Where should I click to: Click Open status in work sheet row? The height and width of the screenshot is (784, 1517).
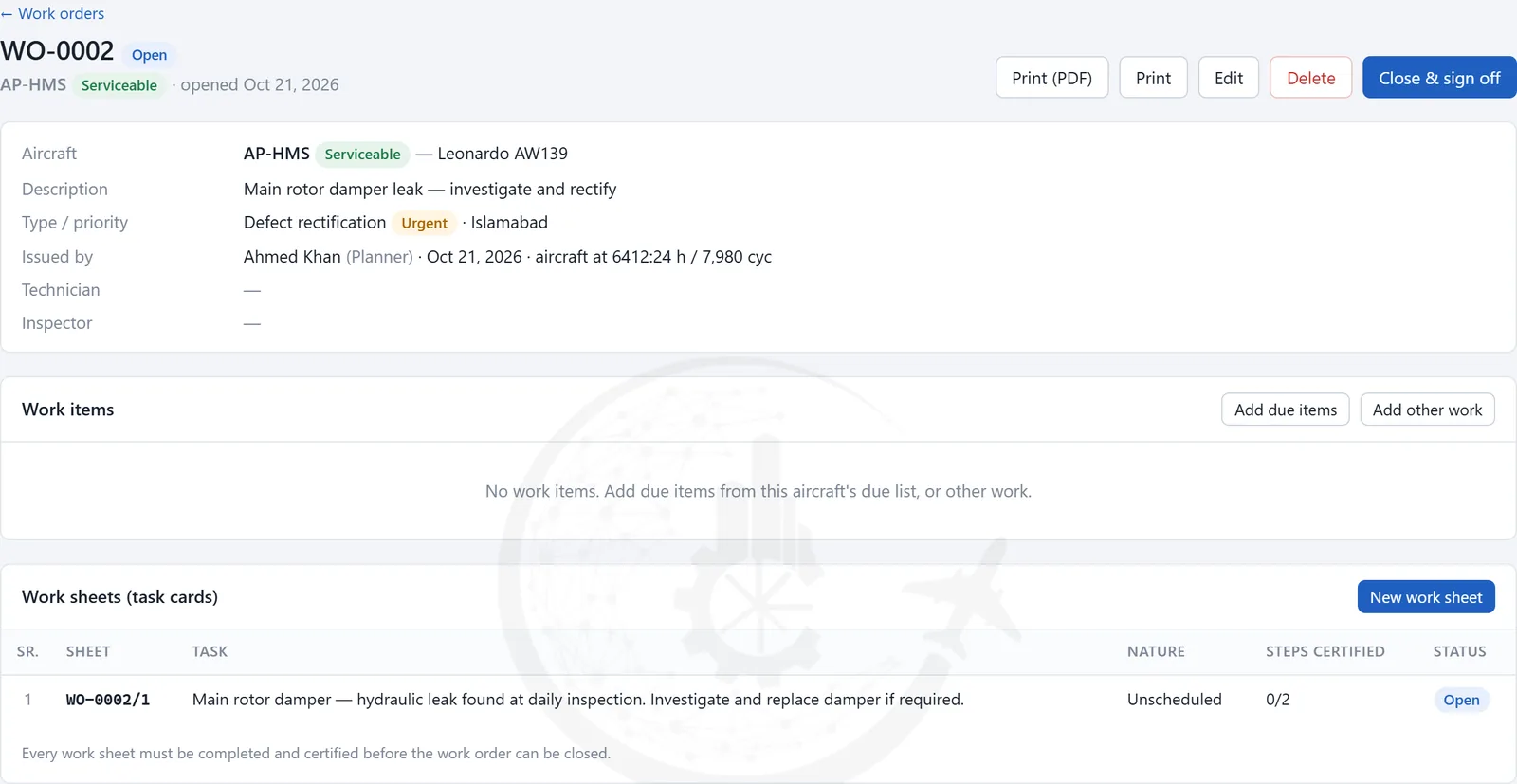(x=1461, y=700)
